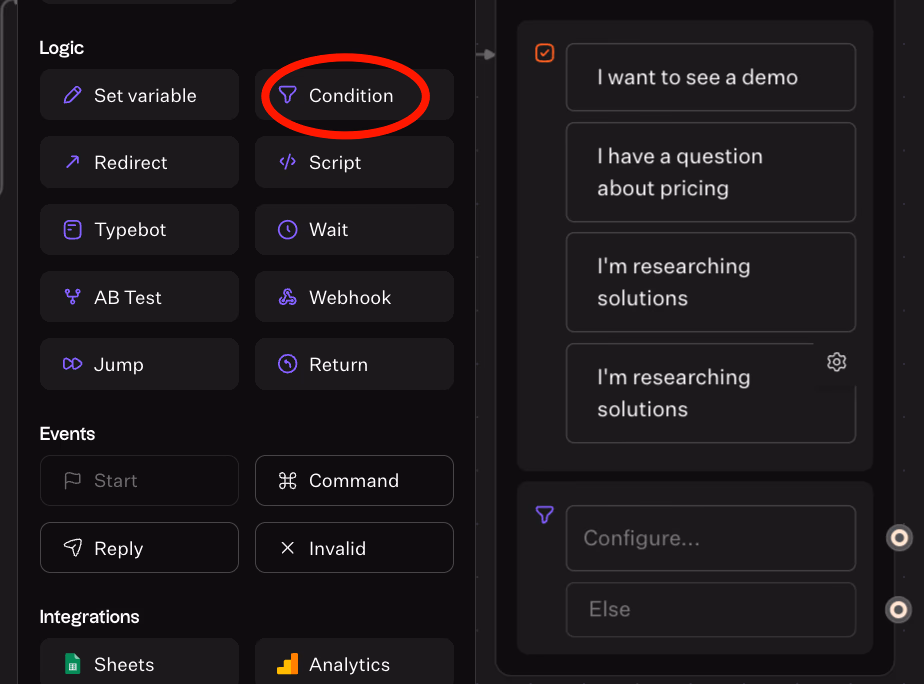Viewport: 924px width, 684px height.
Task: Select the Command event block
Action: point(354,481)
